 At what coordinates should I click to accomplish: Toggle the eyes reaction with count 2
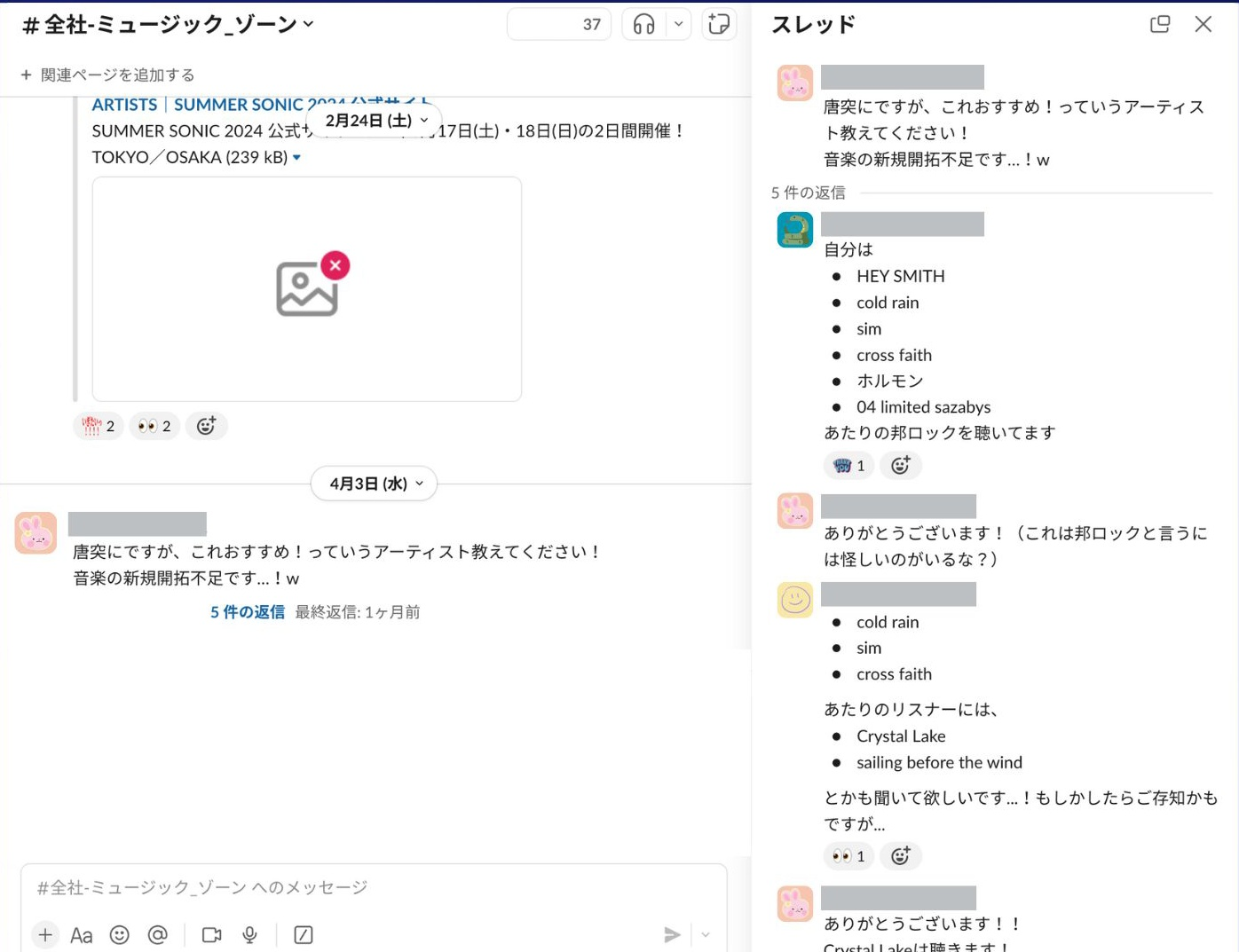(155, 426)
